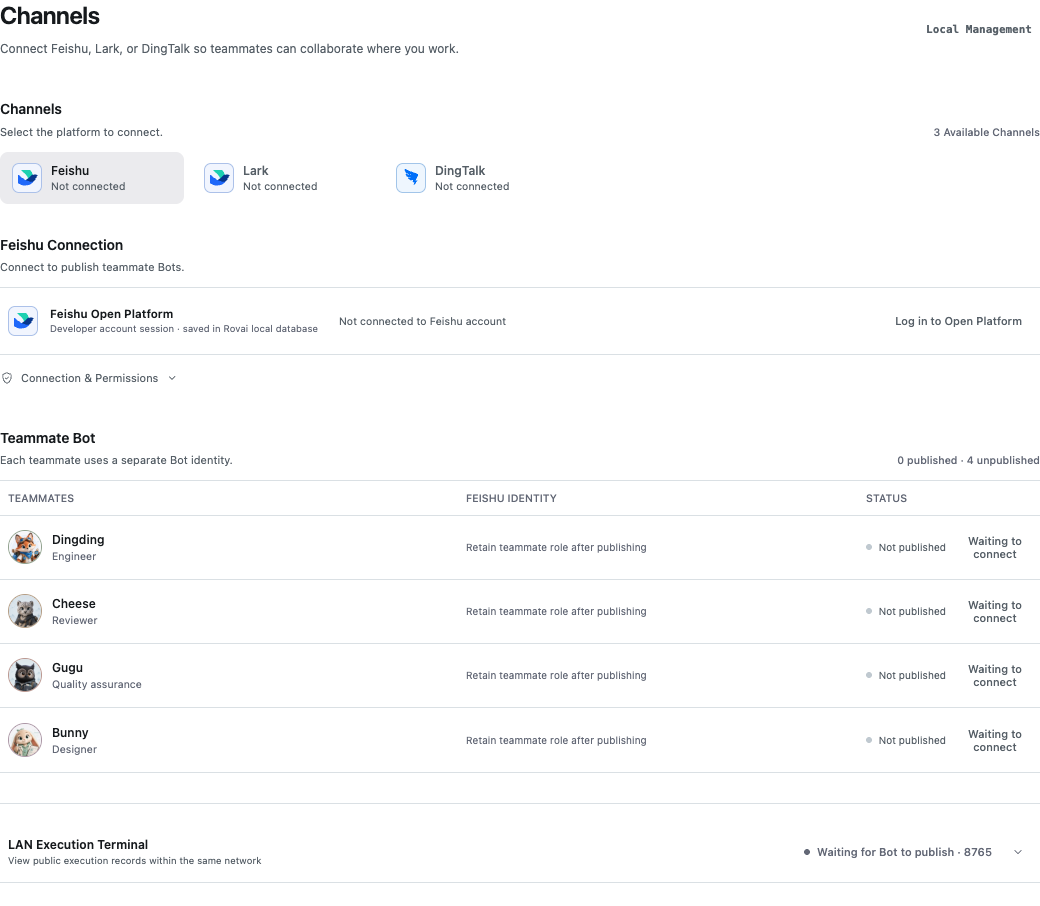Click the Feishu Open Platform title
The height and width of the screenshot is (906, 1040).
coord(111,314)
